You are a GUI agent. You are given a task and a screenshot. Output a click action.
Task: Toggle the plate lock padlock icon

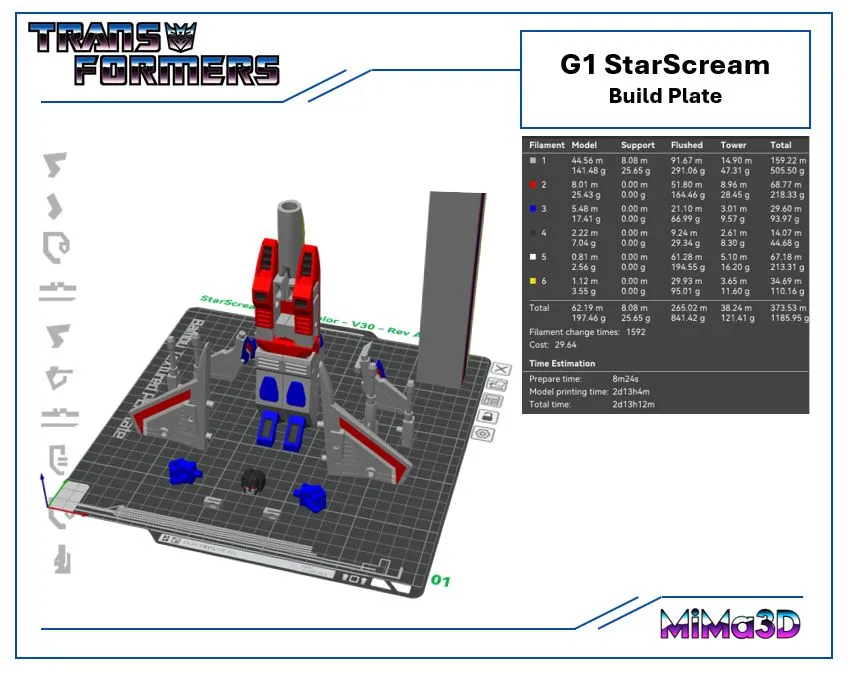489,415
